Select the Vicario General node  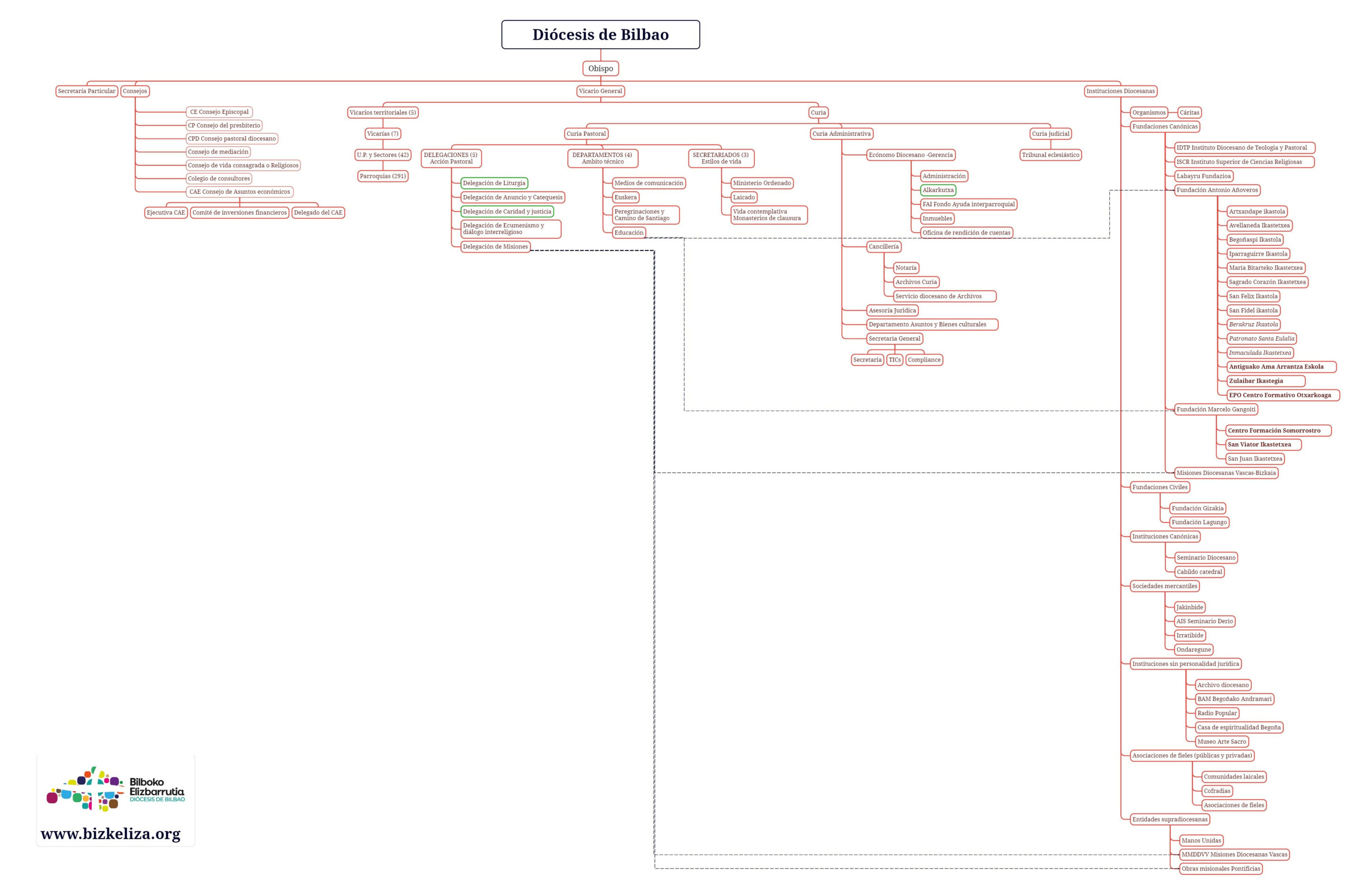click(x=600, y=91)
